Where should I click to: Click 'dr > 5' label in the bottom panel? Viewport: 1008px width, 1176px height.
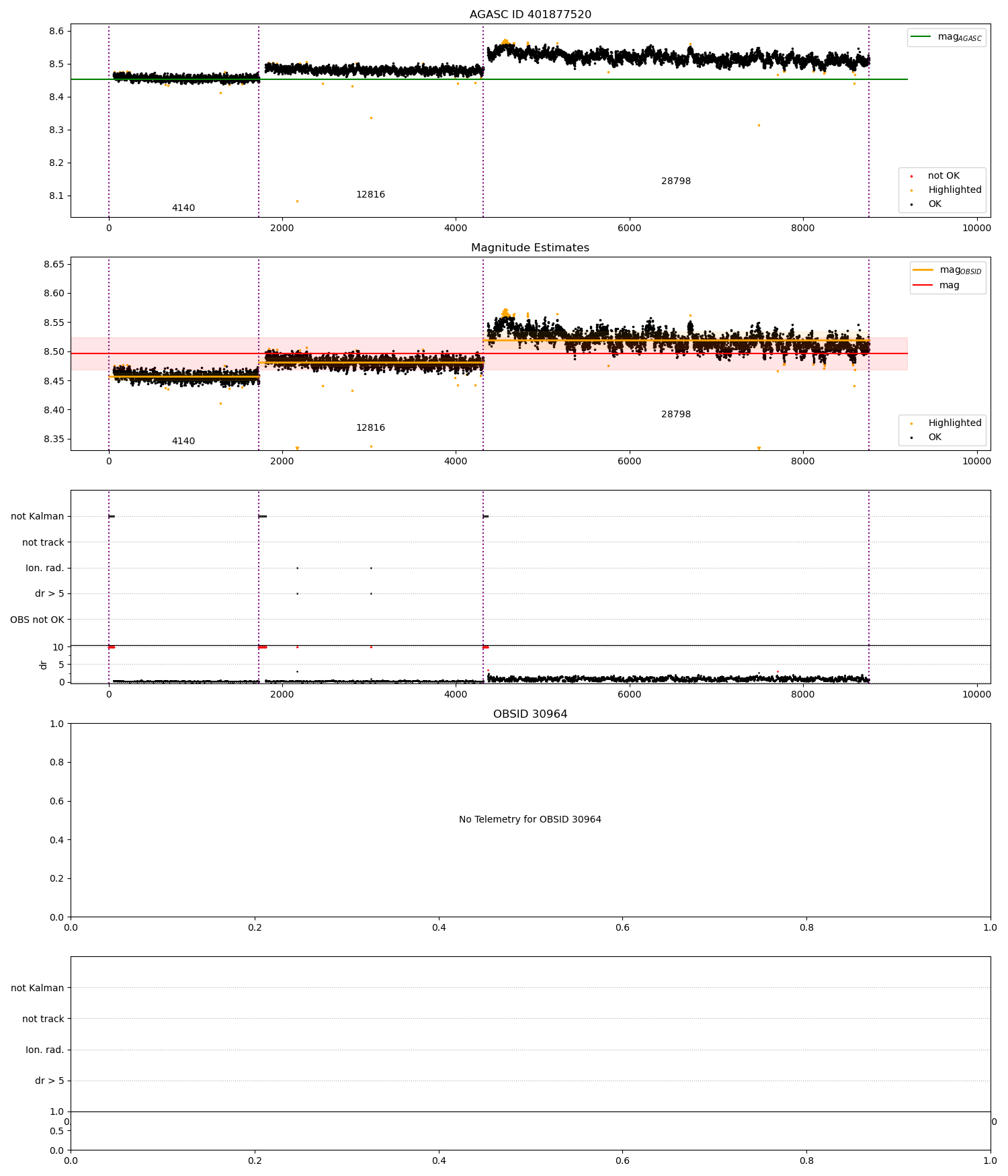click(50, 1081)
